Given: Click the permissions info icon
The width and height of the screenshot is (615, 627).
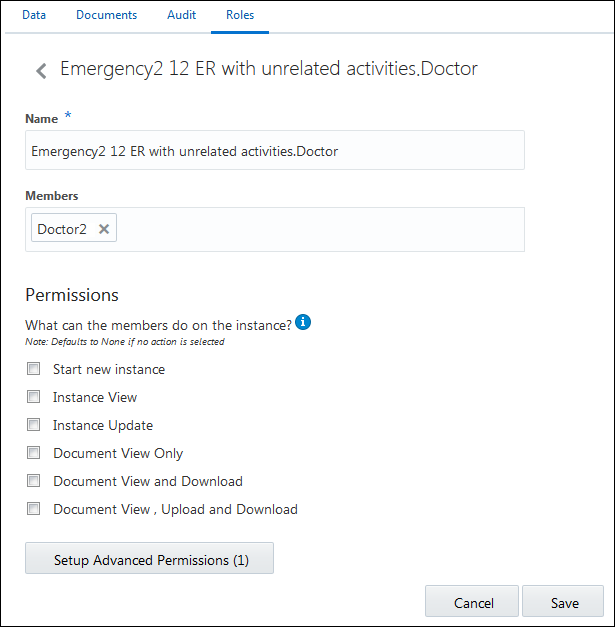Looking at the screenshot, I should (304, 322).
